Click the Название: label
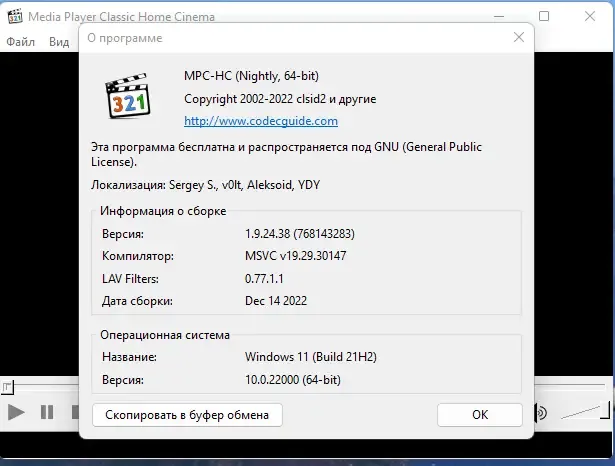Image resolution: width=615 pixels, height=466 pixels. (129, 357)
